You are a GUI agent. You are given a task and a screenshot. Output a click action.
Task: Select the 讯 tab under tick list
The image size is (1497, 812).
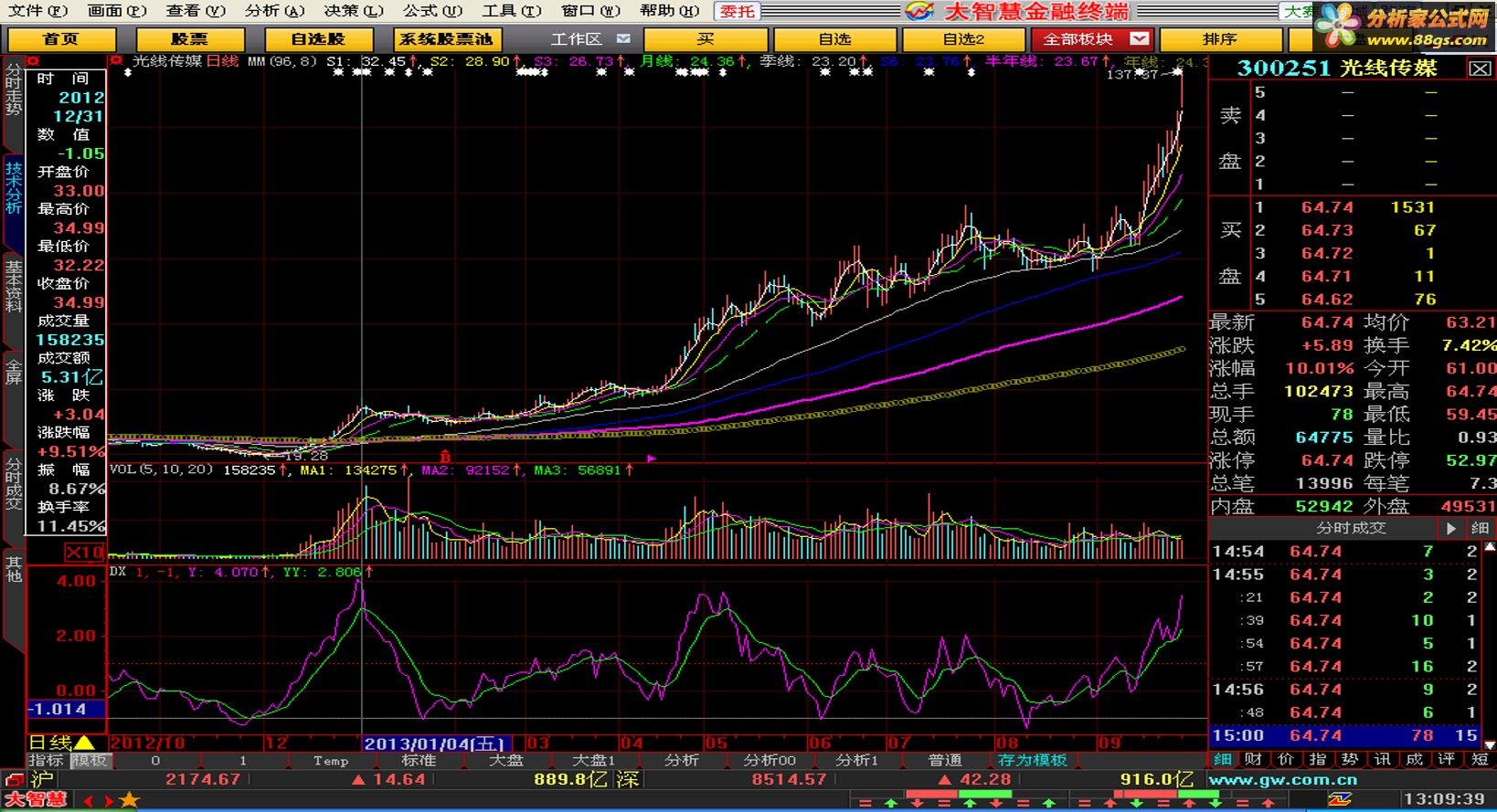[1383, 759]
